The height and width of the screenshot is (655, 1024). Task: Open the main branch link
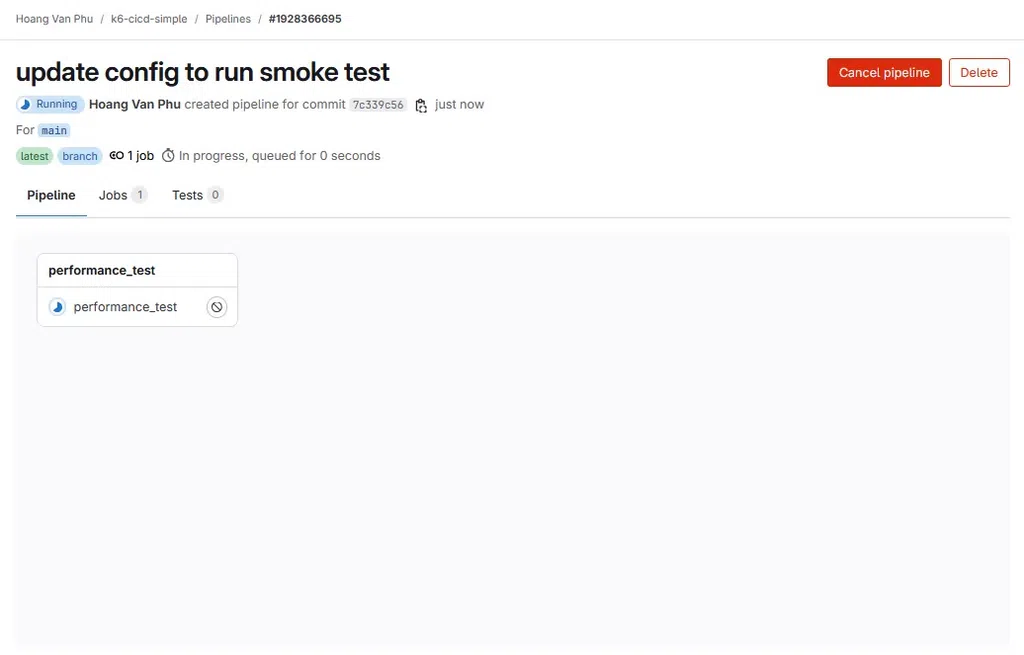tap(54, 131)
